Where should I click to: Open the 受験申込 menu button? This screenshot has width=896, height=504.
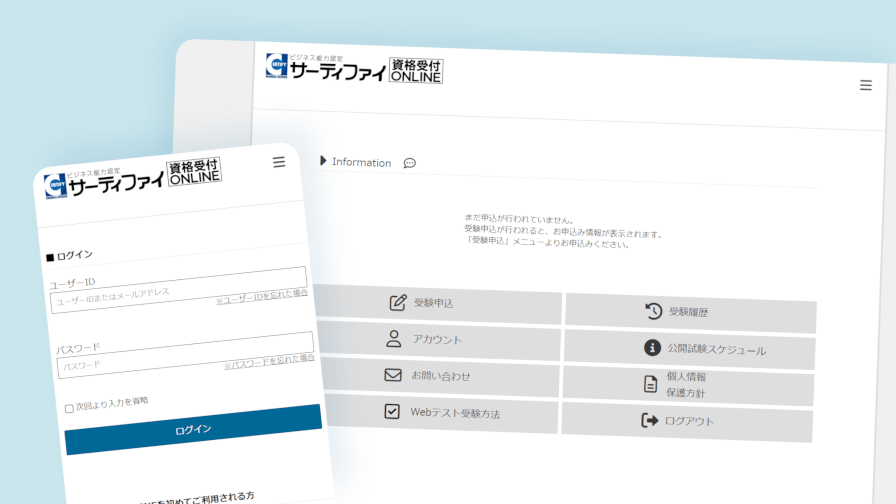(x=438, y=303)
